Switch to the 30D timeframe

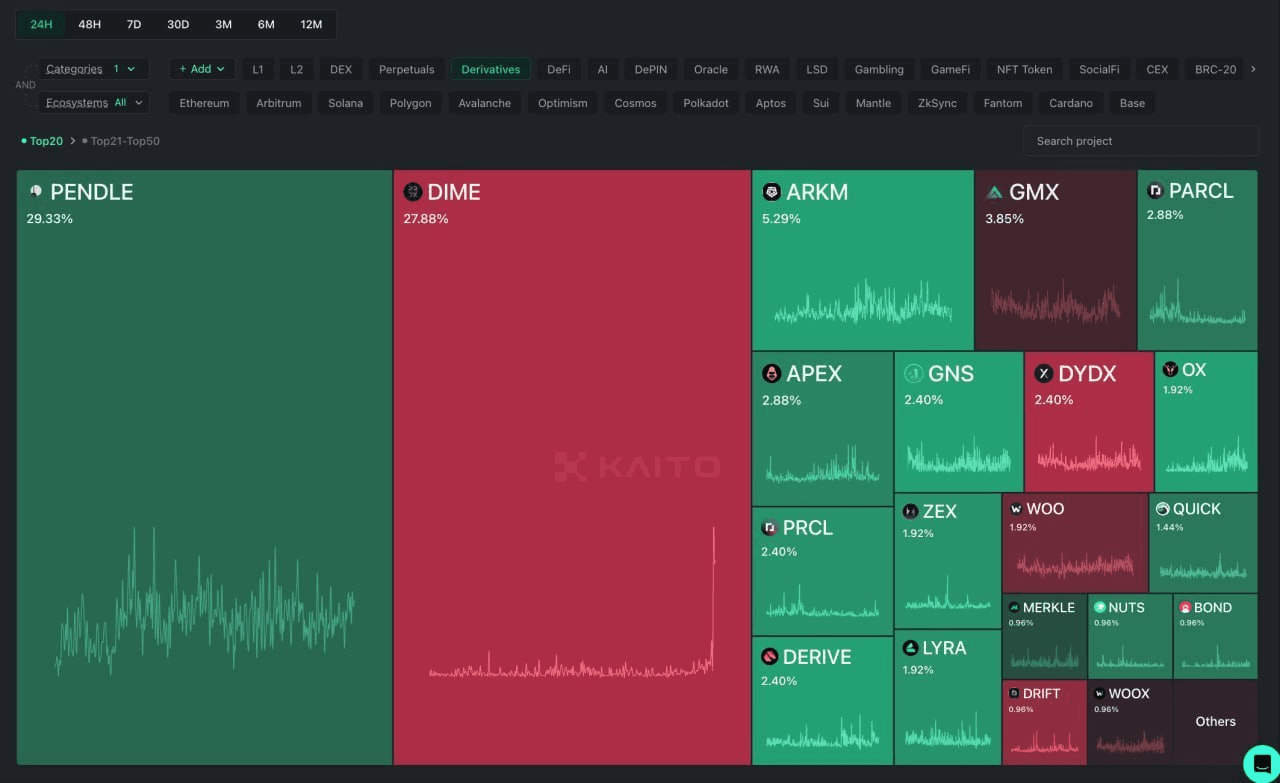click(x=178, y=24)
